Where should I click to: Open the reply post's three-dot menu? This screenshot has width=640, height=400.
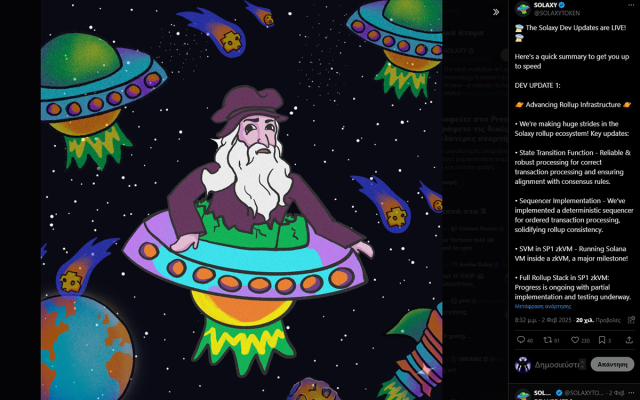point(631,393)
